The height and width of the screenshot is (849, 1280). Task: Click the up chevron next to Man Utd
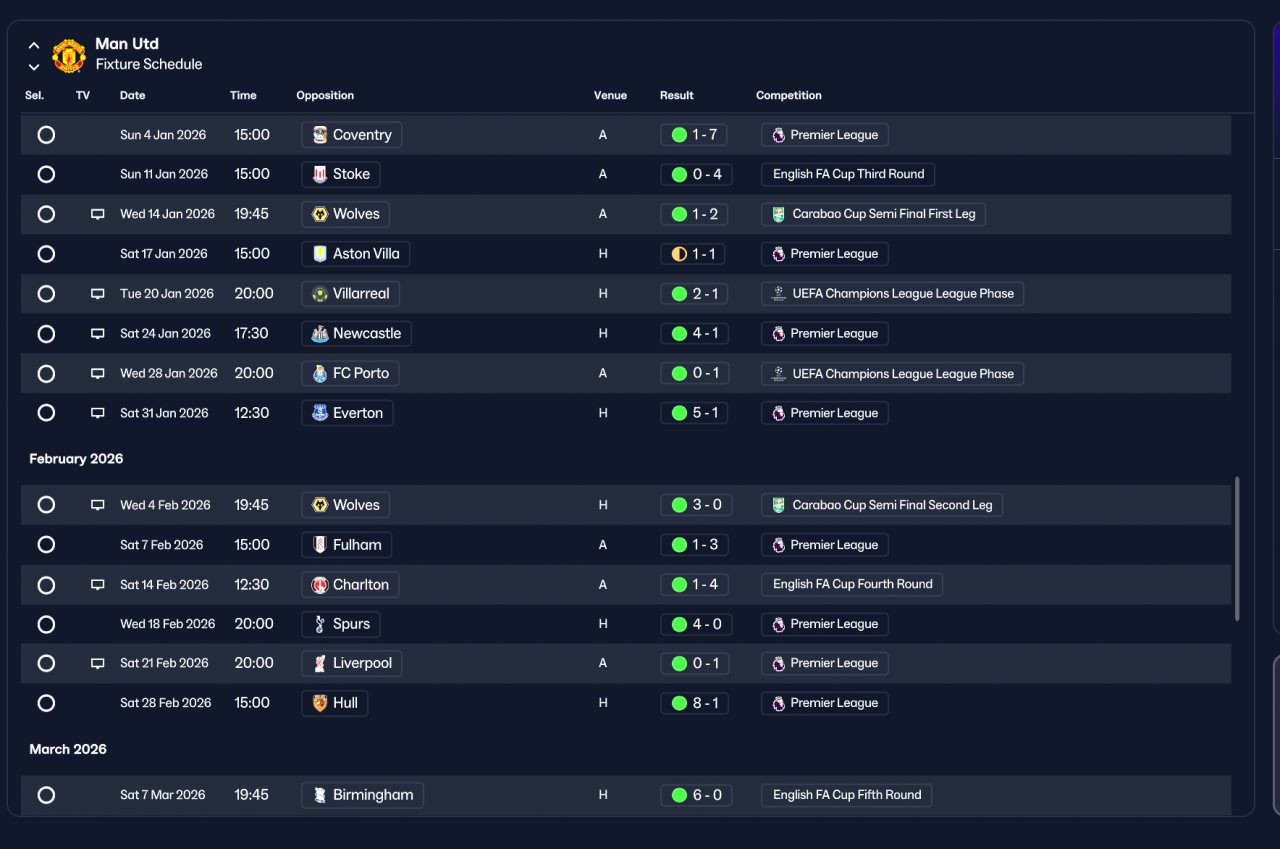34,46
